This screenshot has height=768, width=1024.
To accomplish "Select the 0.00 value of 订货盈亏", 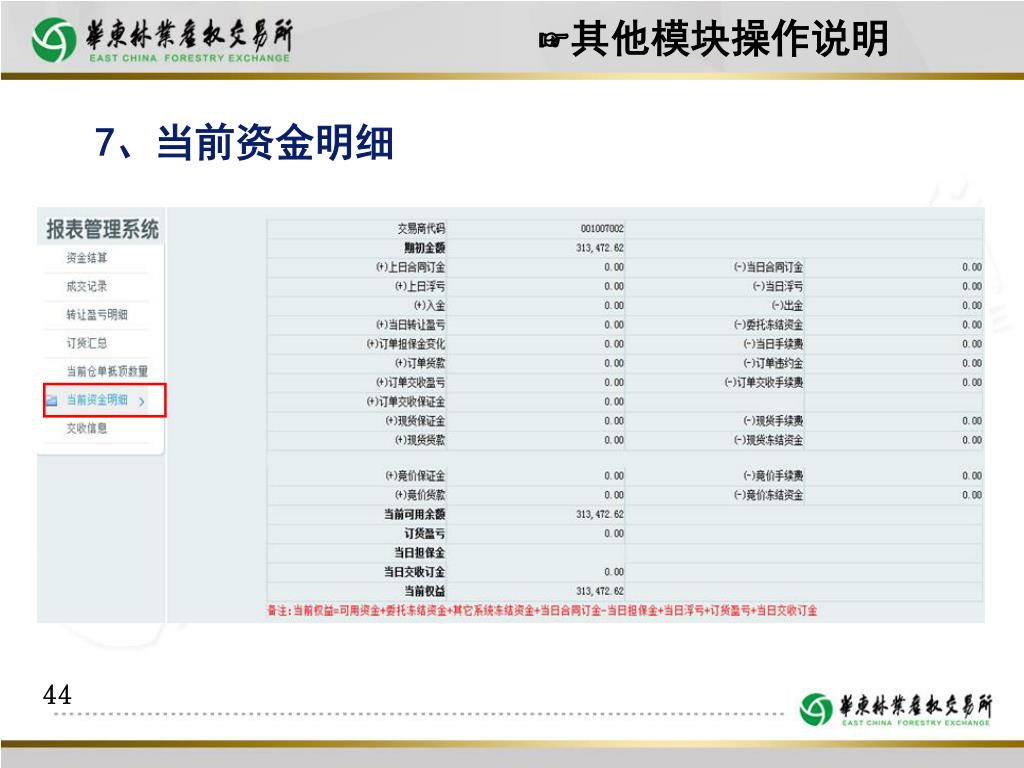I will pos(614,534).
